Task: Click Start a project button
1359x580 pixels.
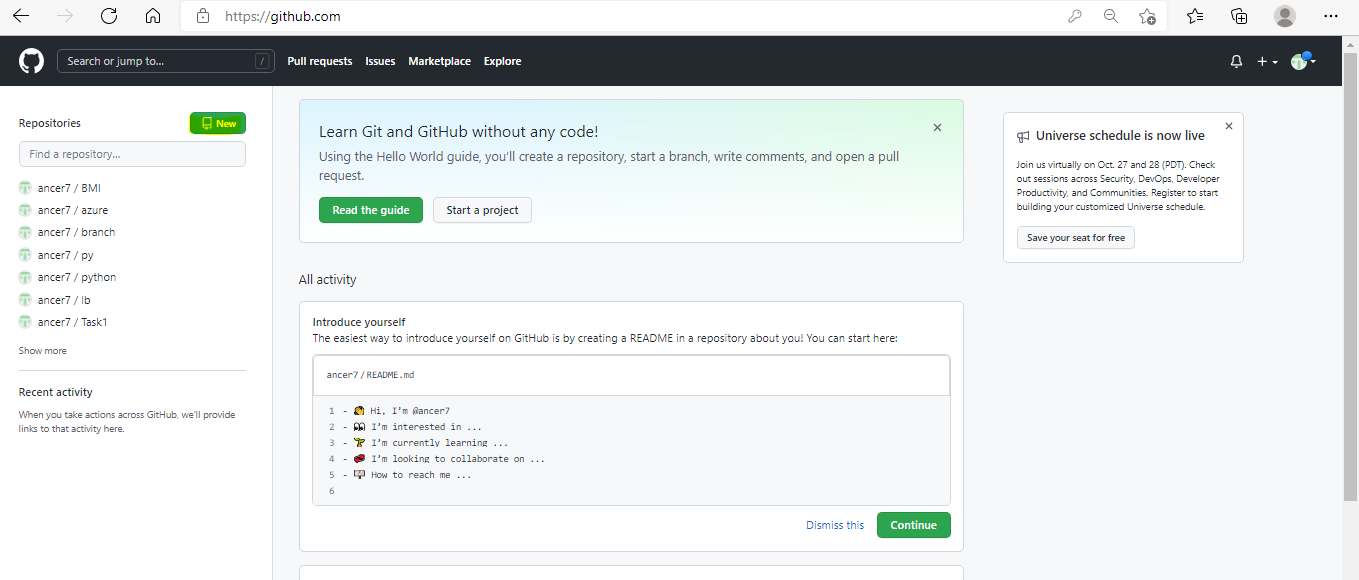Action: pyautogui.click(x=482, y=210)
